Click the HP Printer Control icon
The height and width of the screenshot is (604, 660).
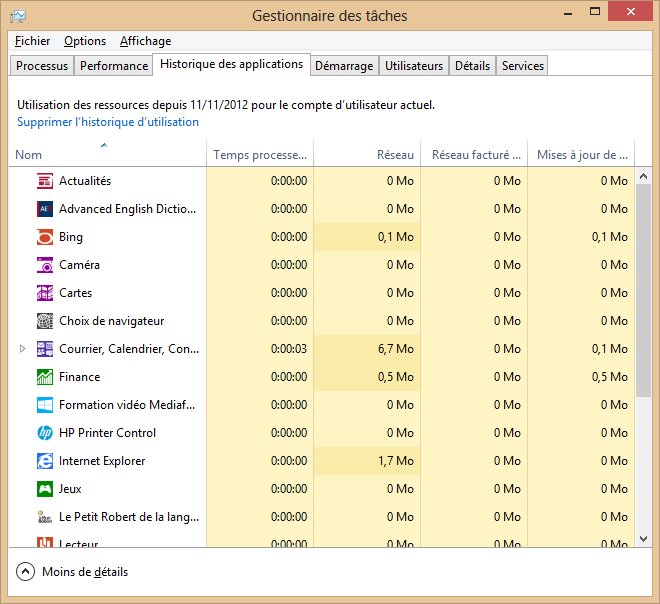(x=44, y=433)
